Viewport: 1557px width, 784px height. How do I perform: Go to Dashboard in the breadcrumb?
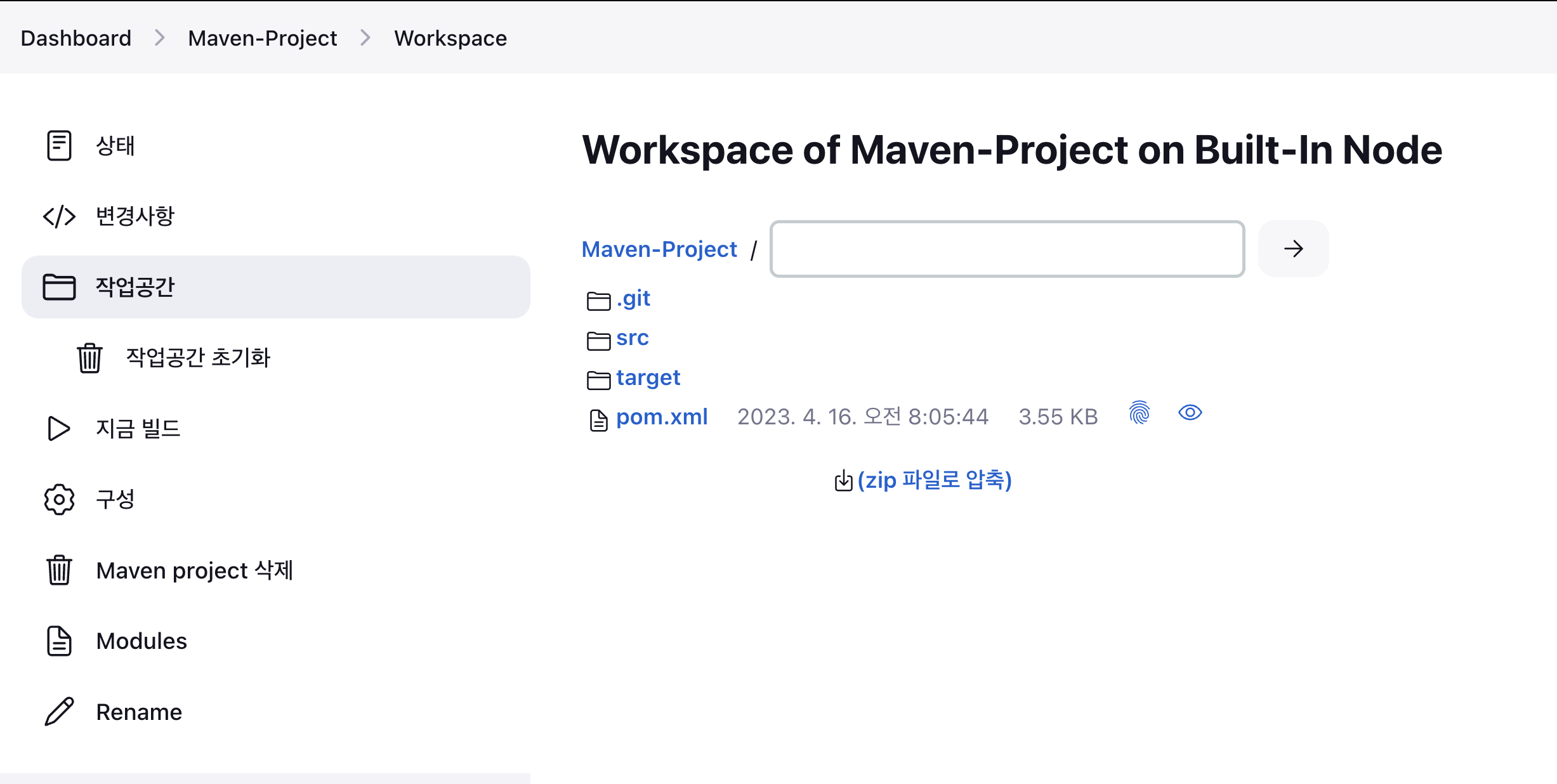(x=76, y=38)
